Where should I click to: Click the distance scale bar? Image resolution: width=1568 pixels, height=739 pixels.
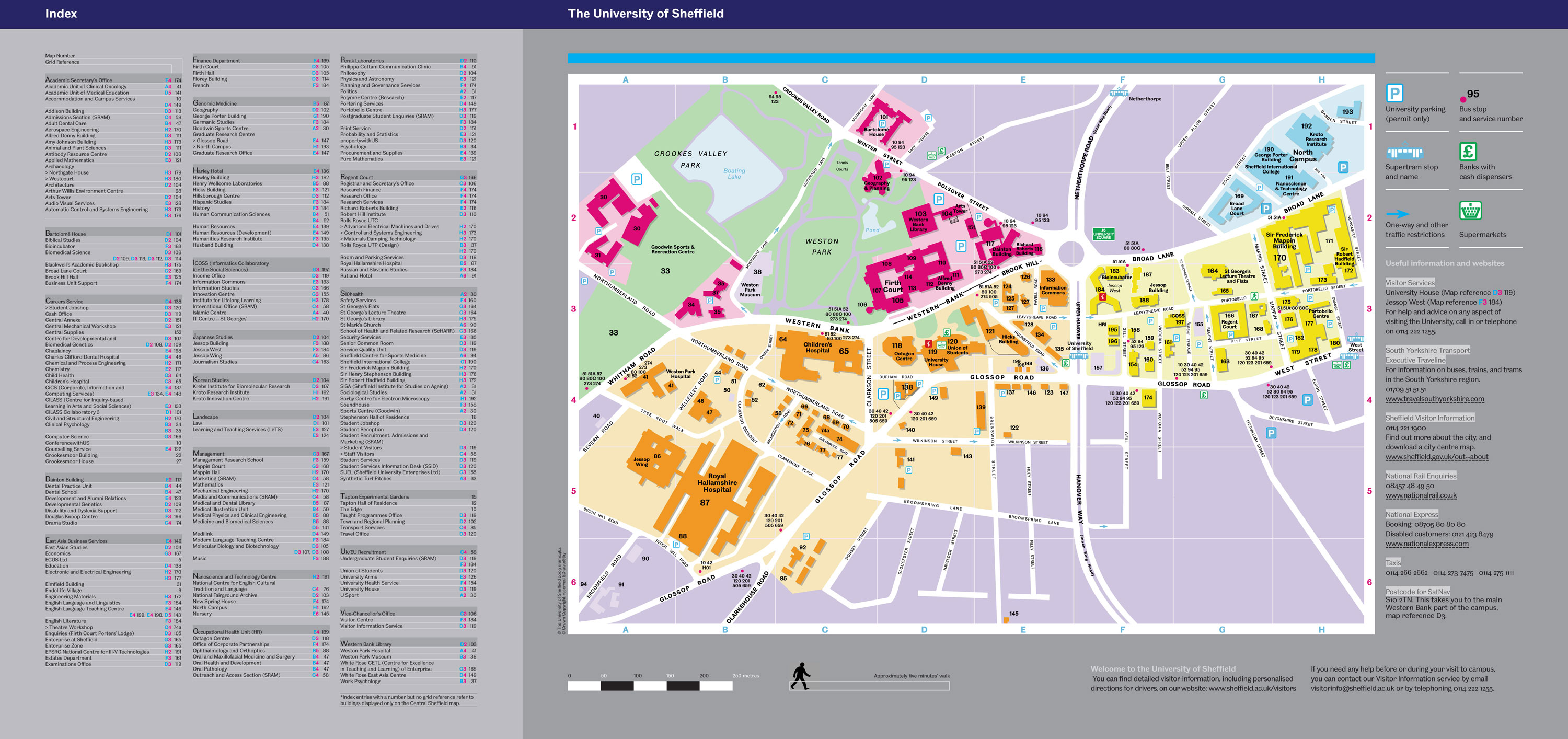pos(650,686)
